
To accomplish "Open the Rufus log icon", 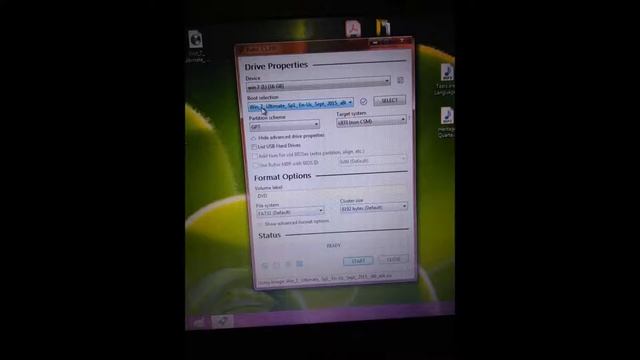I will 300,264.
